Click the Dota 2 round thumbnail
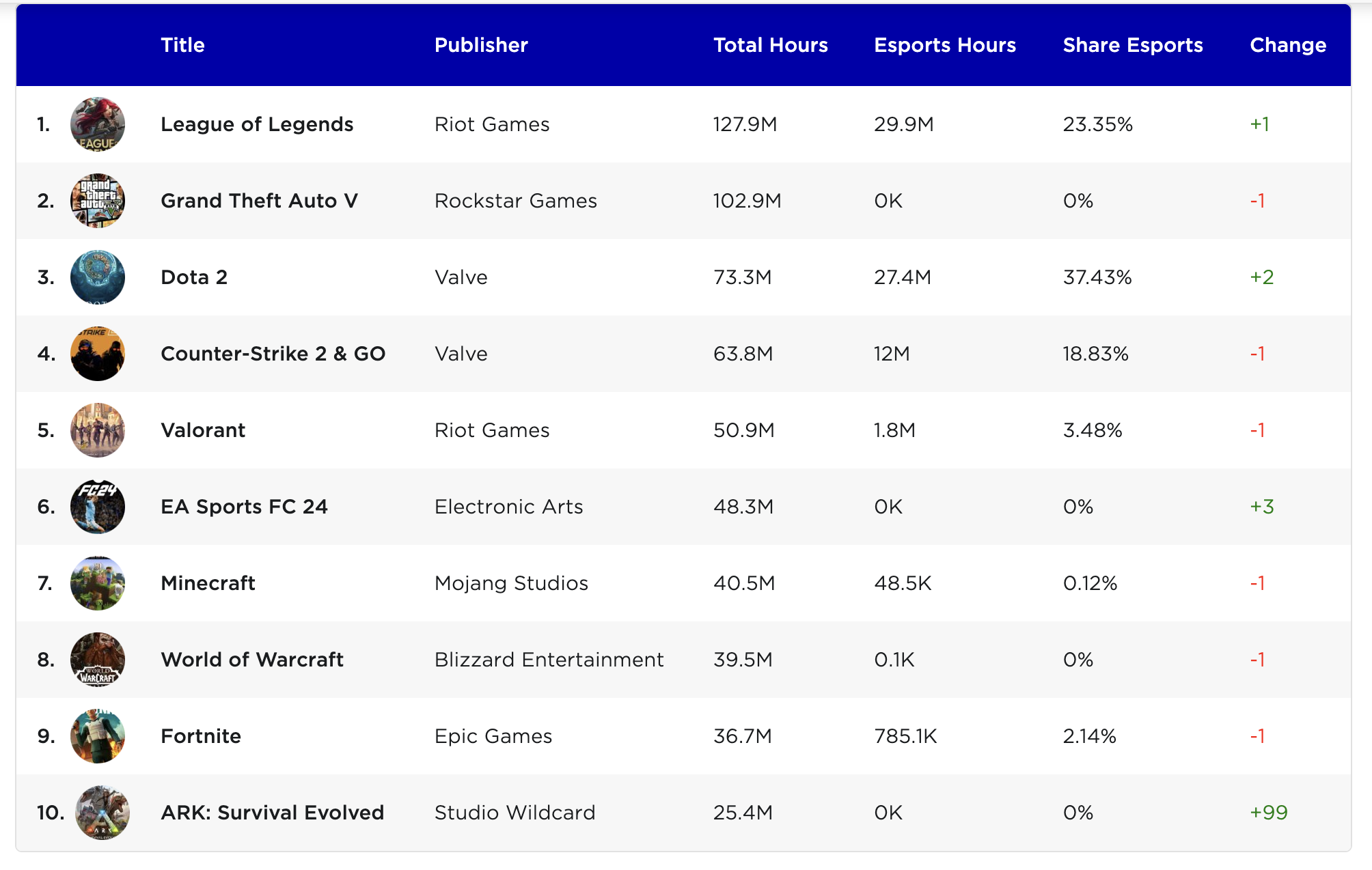1372x870 pixels. pyautogui.click(x=98, y=277)
